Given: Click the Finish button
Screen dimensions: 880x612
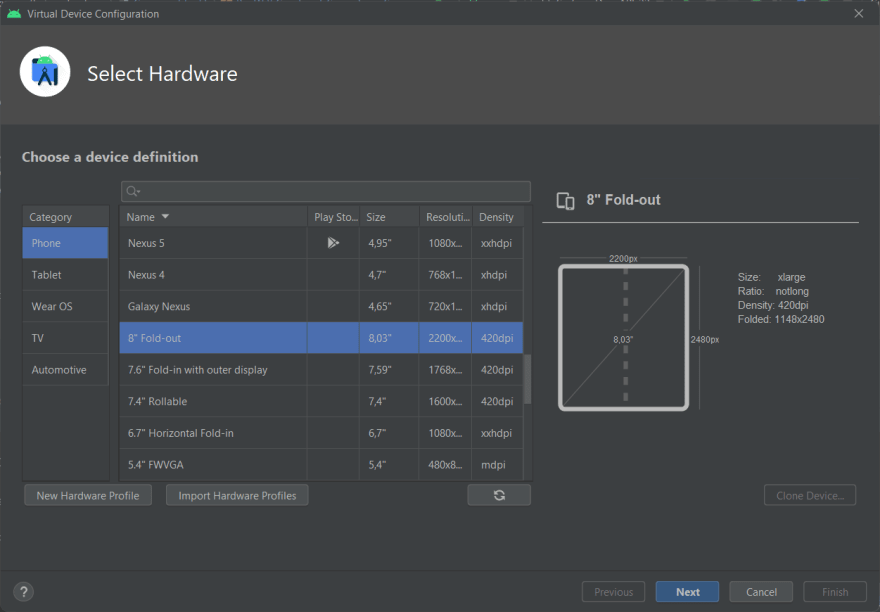Looking at the screenshot, I should [x=835, y=592].
